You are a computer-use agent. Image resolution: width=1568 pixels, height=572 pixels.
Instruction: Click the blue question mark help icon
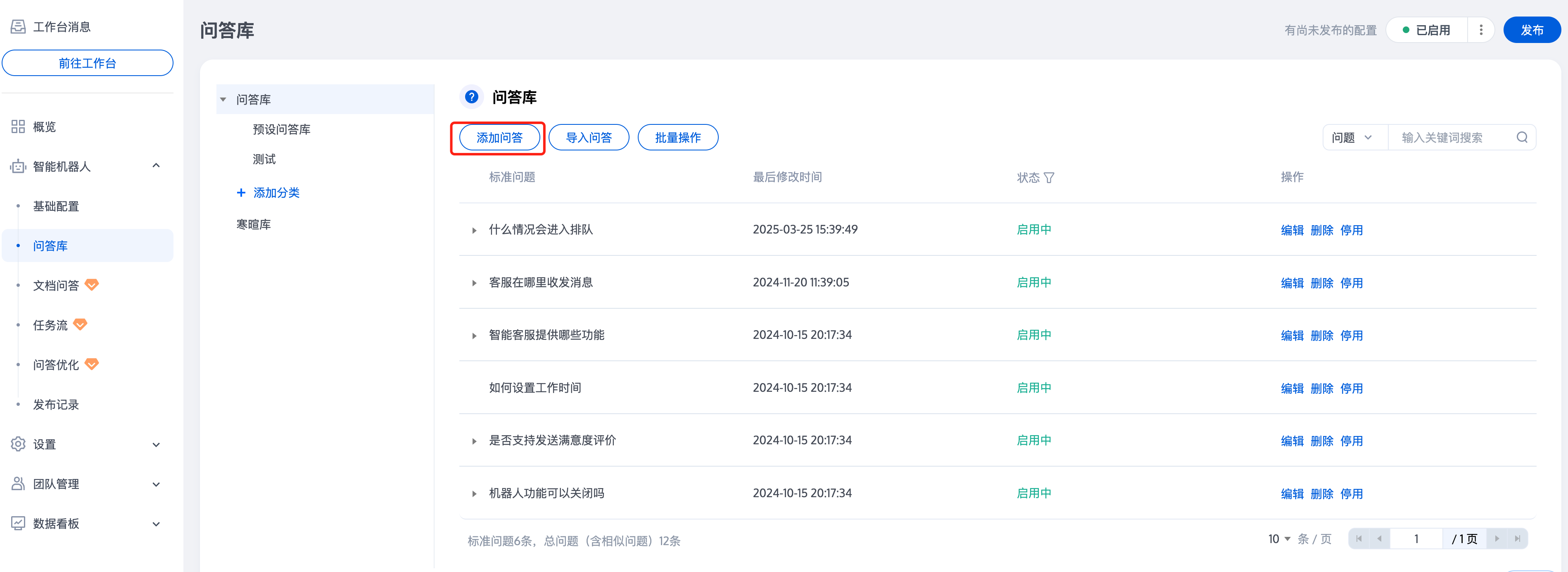tap(471, 97)
